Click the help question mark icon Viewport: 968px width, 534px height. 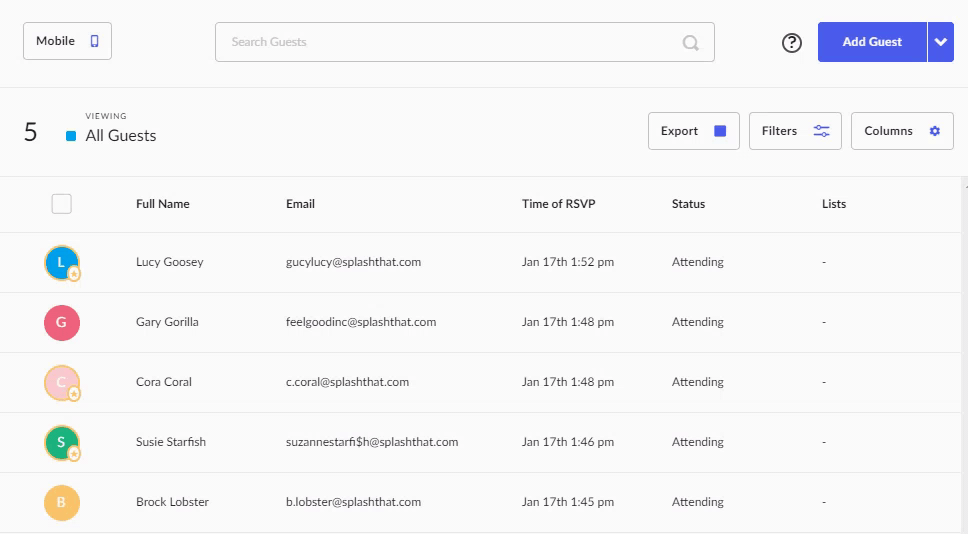pos(791,43)
